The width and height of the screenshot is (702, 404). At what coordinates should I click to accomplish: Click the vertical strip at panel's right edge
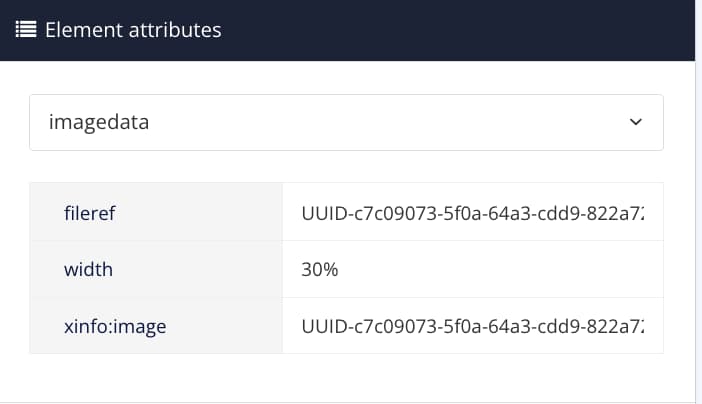coord(698,230)
